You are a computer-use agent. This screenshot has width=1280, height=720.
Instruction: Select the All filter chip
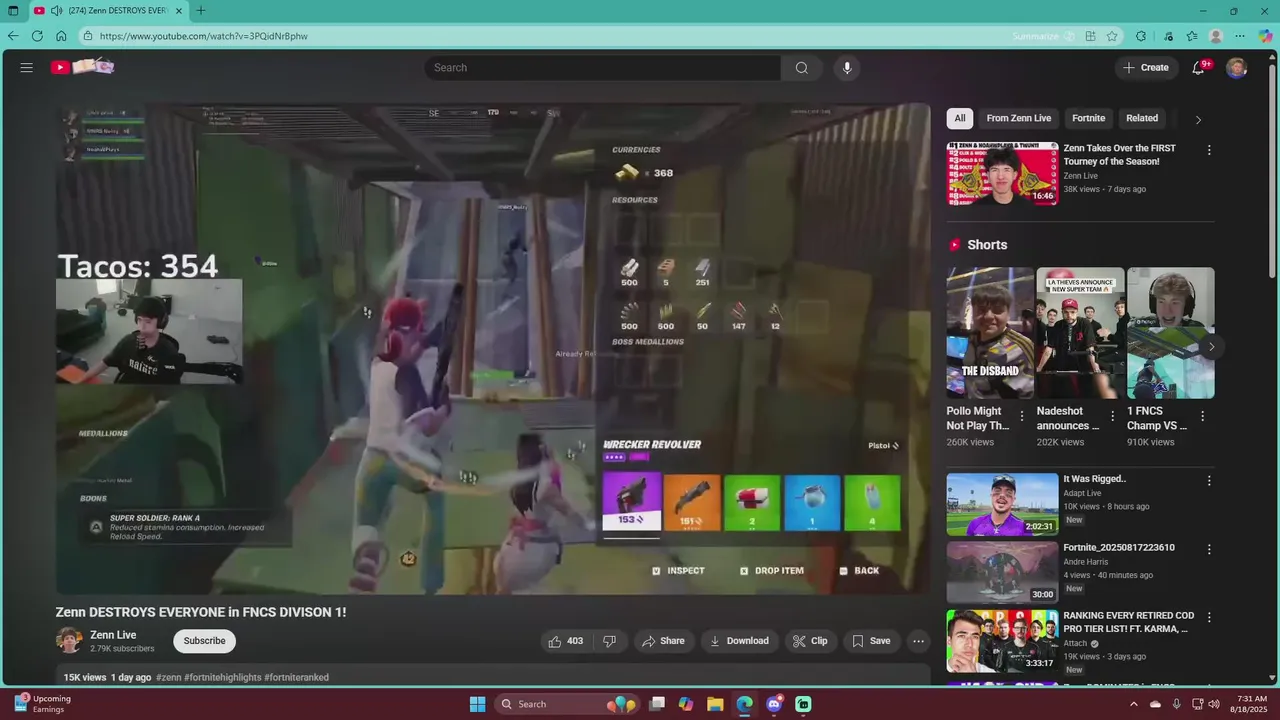(960, 118)
